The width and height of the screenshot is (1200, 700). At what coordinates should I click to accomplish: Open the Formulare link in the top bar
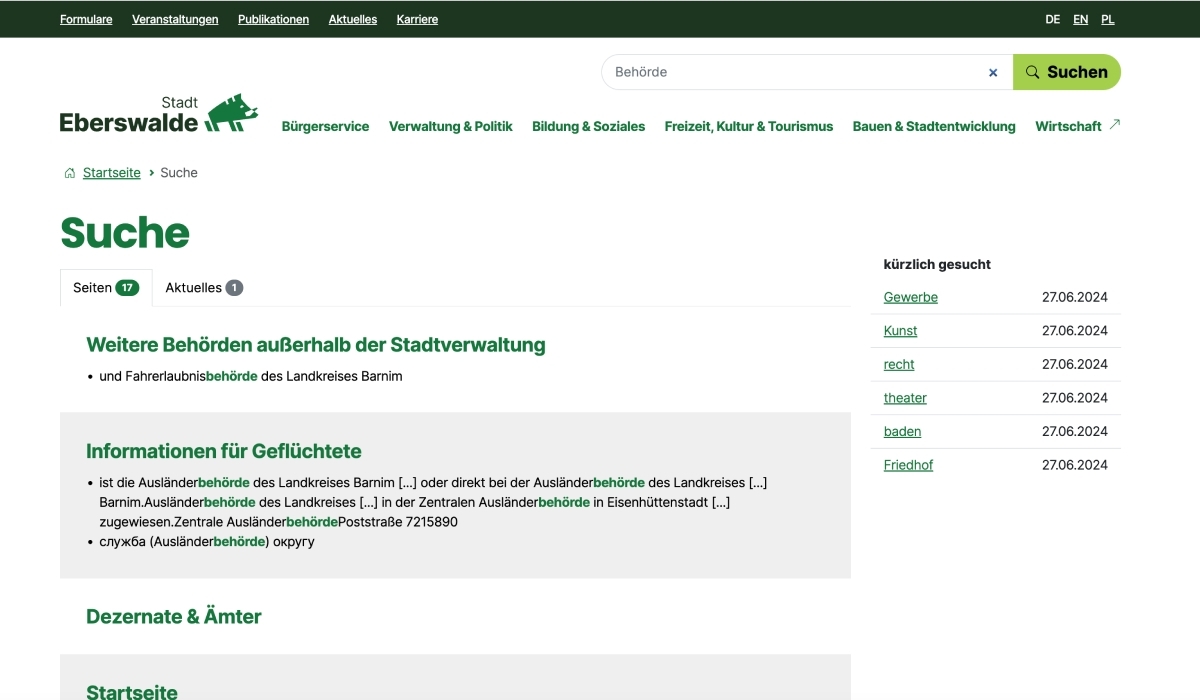(x=86, y=19)
